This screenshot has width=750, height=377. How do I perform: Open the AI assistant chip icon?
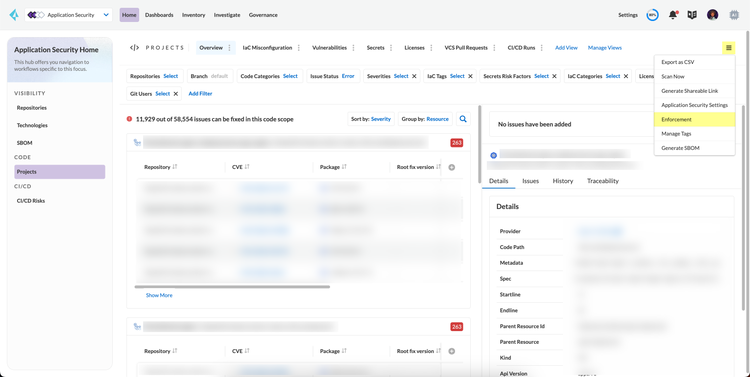click(734, 15)
